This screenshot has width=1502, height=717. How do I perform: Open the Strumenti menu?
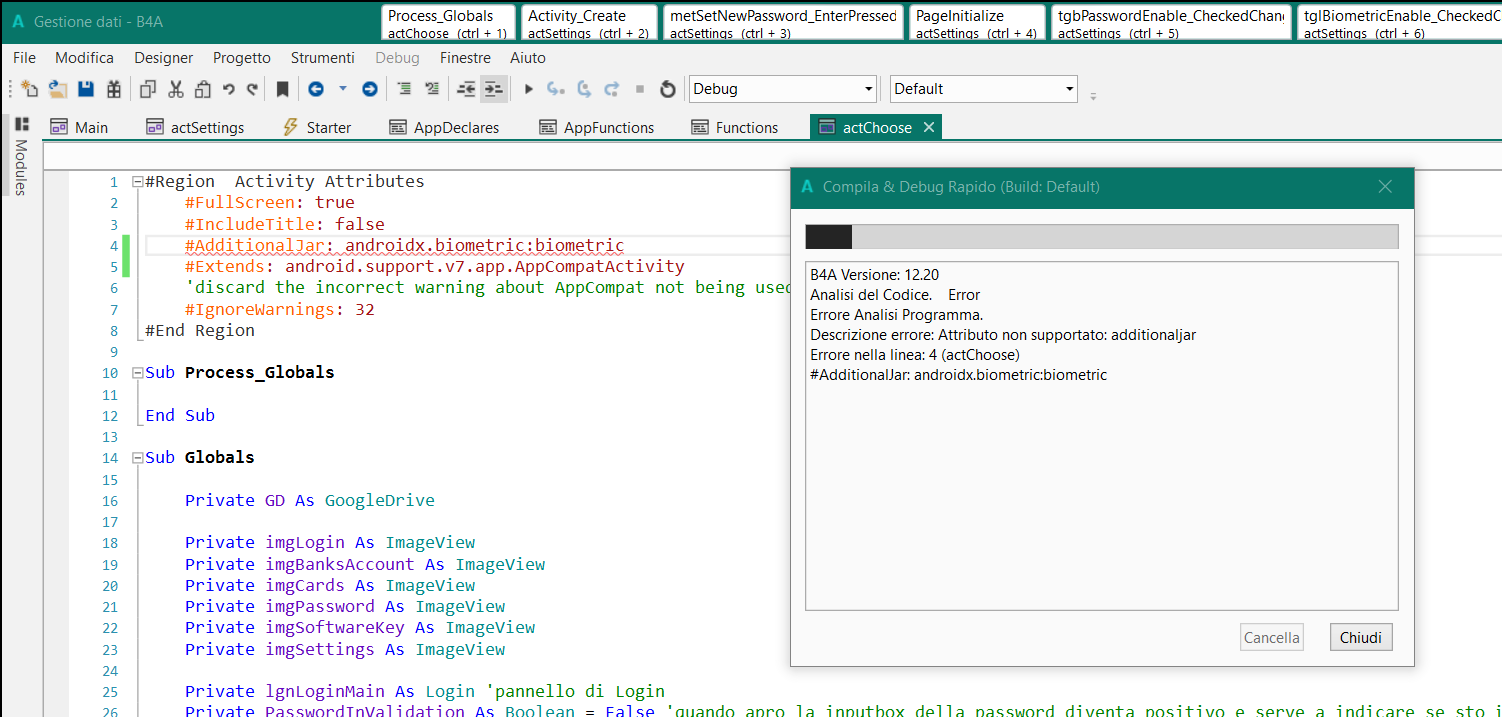click(x=322, y=58)
